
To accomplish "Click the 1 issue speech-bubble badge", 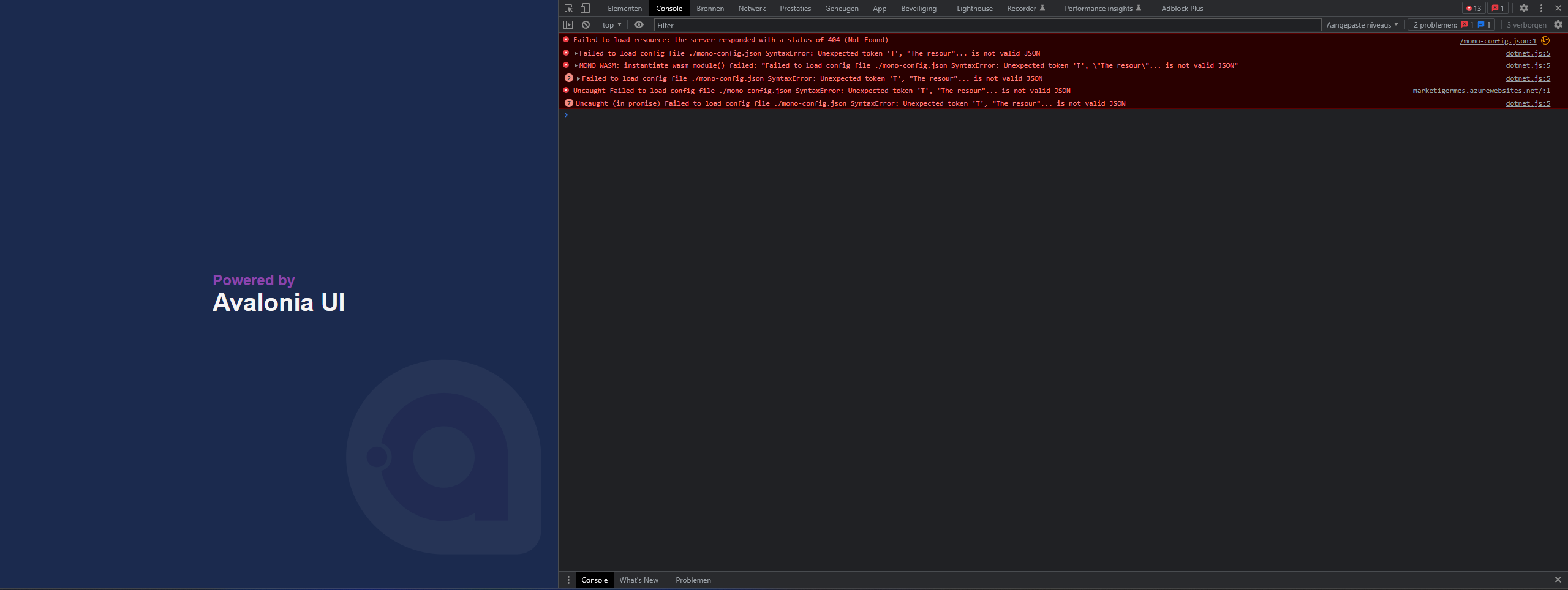I will (x=1497, y=8).
